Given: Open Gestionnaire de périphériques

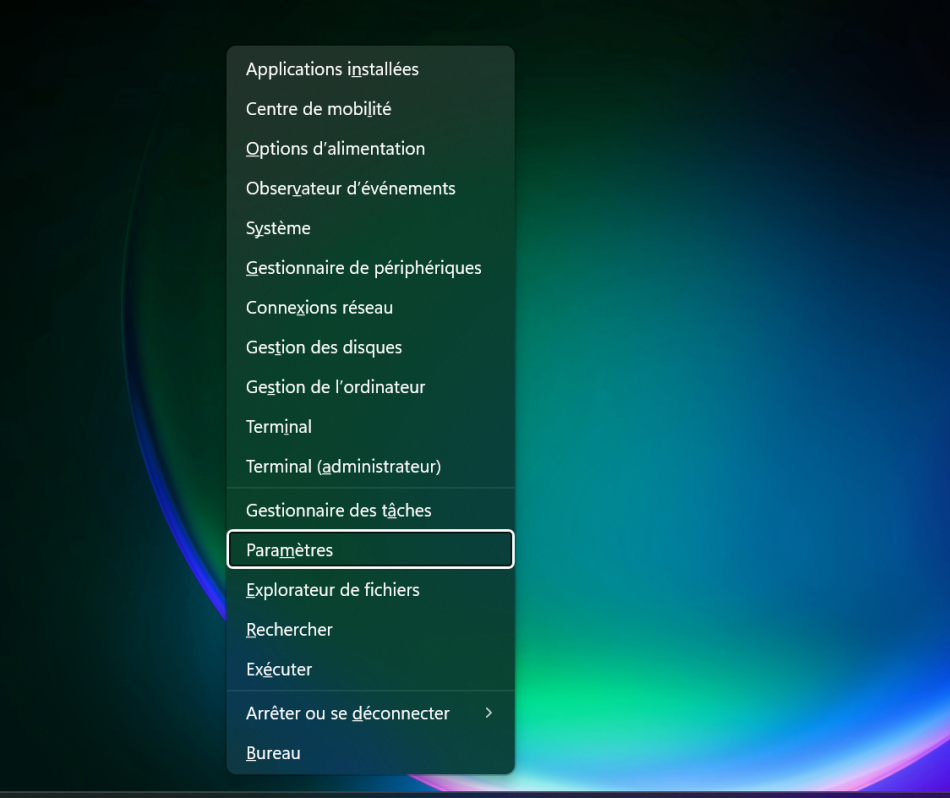Looking at the screenshot, I should pos(363,268).
